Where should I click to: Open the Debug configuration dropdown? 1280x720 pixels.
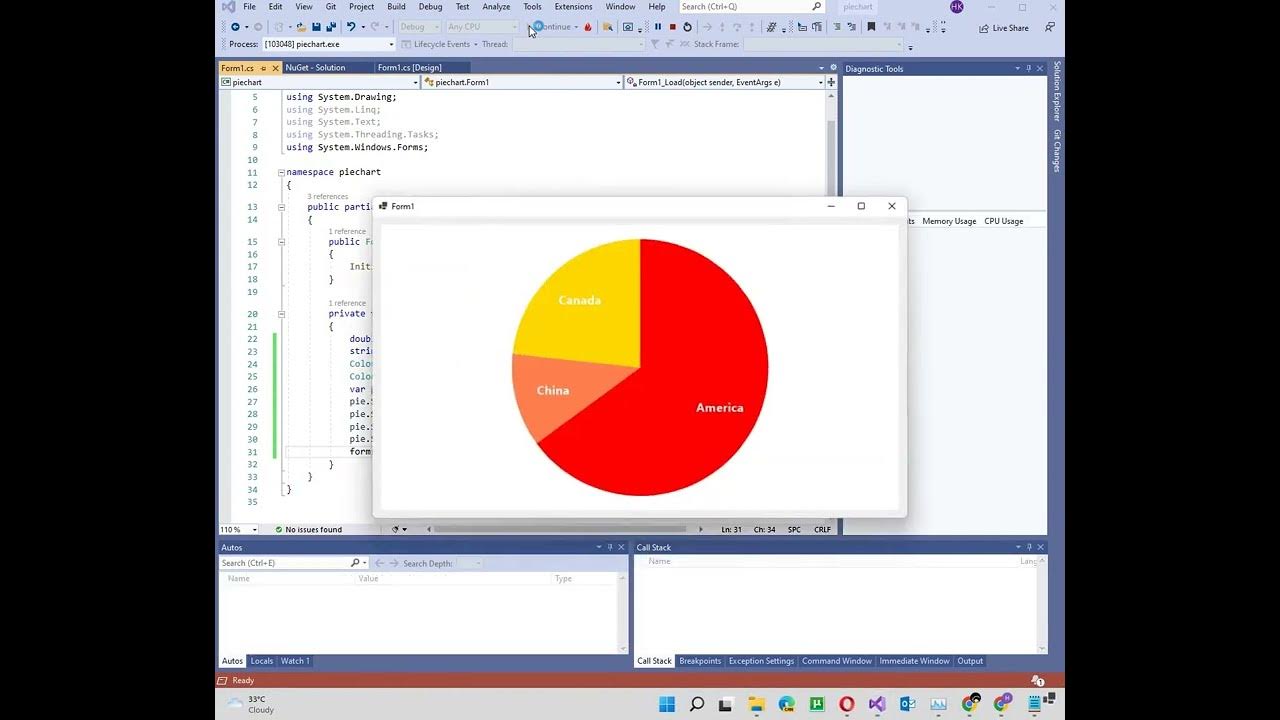[x=419, y=27]
